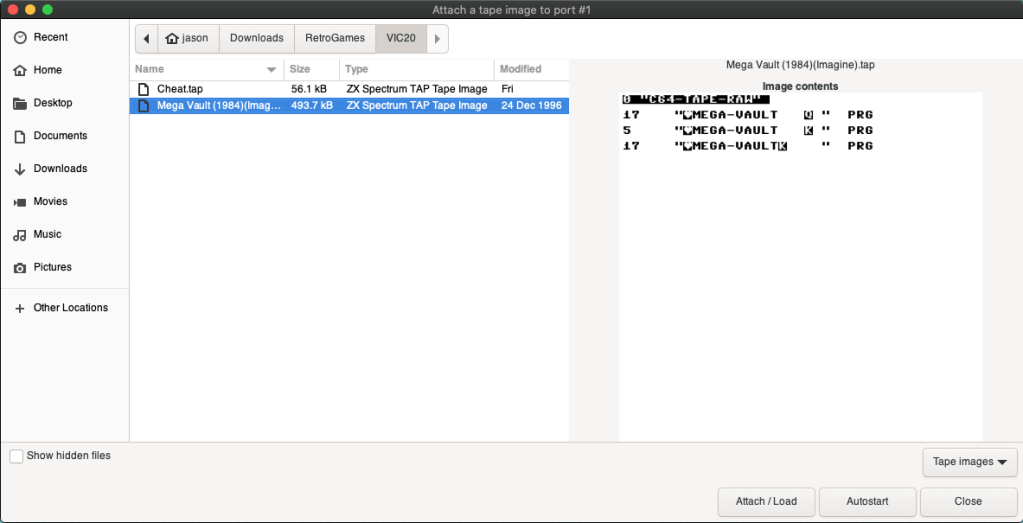Click the Pictures camera icon

(19, 268)
